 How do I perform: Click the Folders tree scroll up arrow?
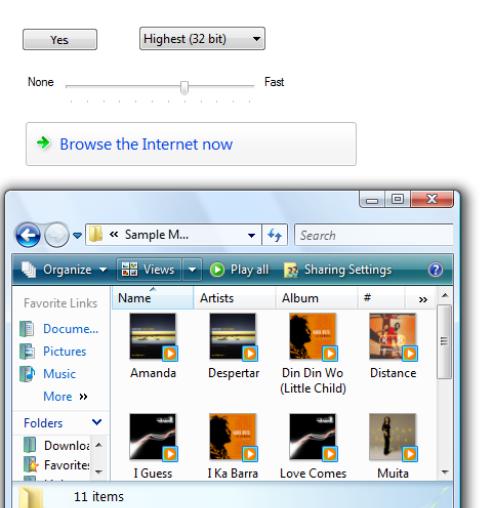99,445
